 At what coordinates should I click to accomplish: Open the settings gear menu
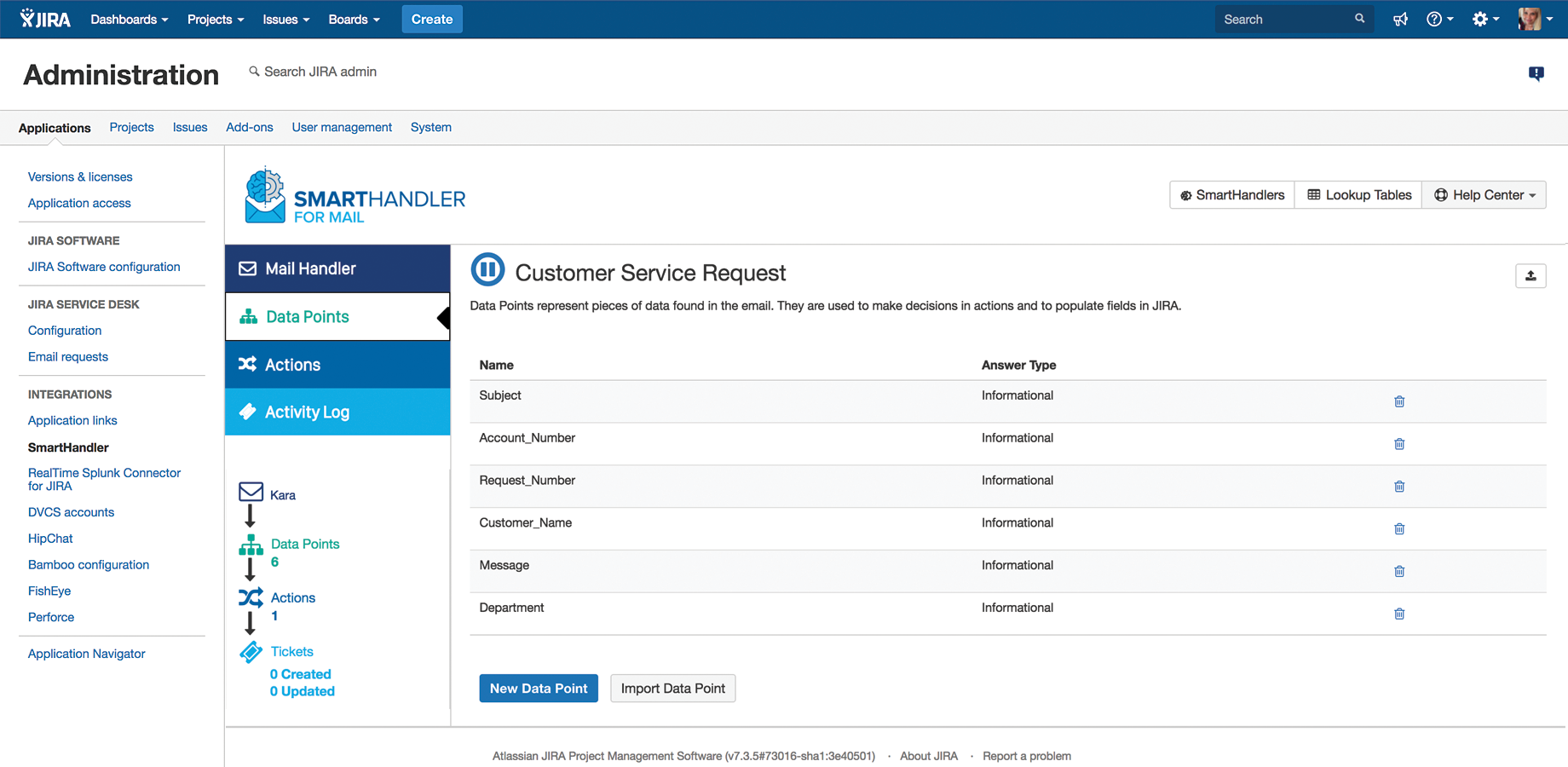[1485, 19]
